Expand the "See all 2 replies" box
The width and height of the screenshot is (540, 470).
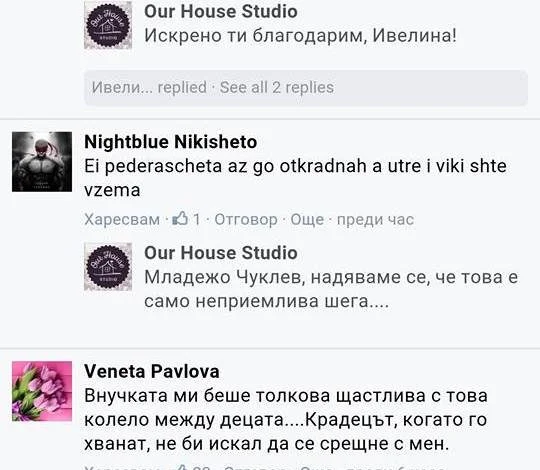point(306,87)
